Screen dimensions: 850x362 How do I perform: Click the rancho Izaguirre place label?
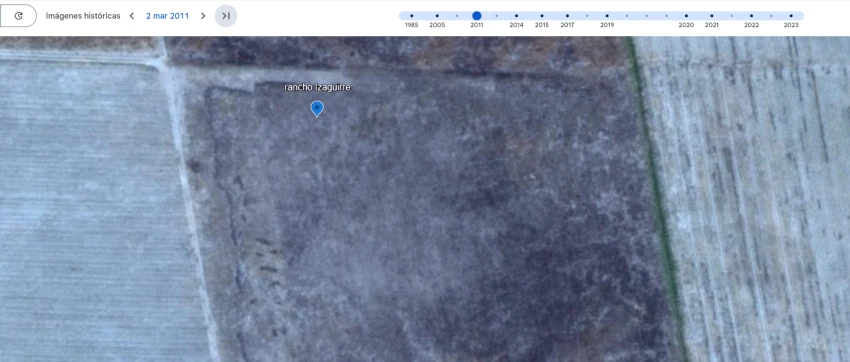click(317, 87)
